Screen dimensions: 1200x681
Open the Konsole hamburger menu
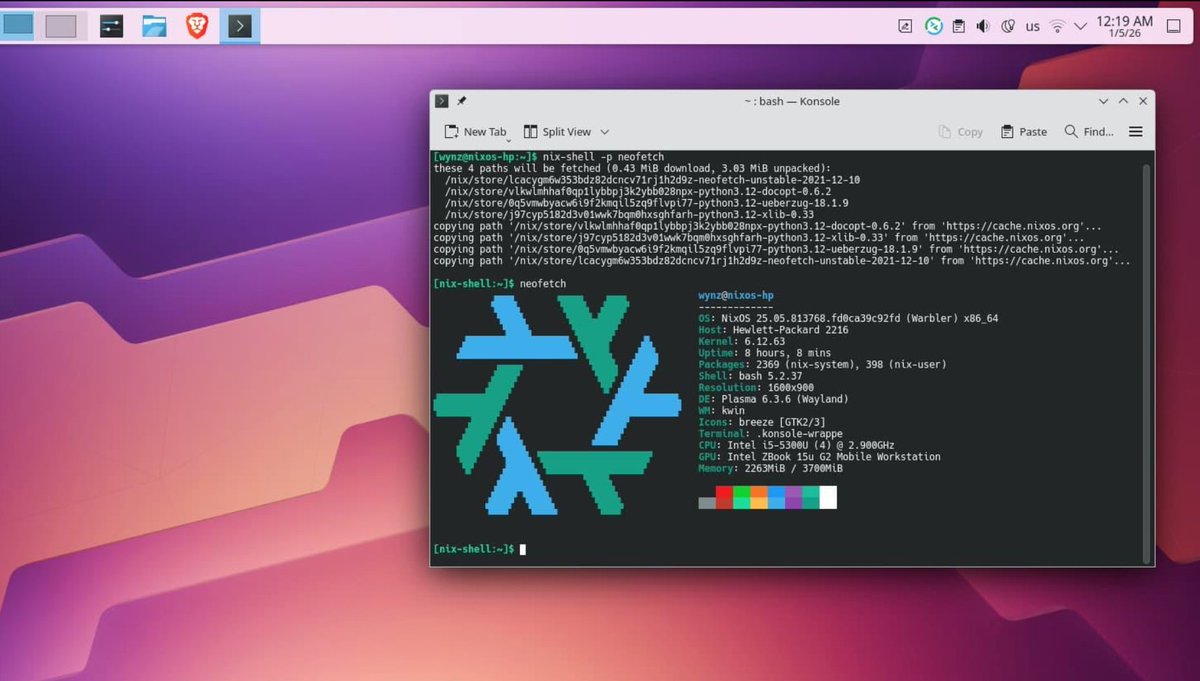tap(1136, 132)
